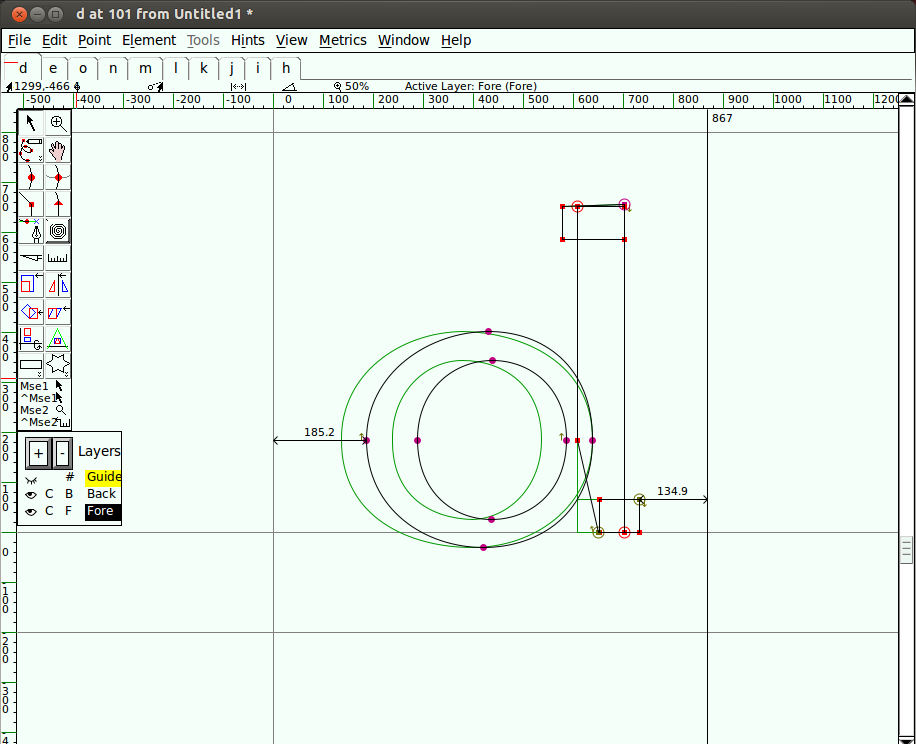Click the minus button to remove layer
Viewport: 916px width, 744px height.
[x=62, y=453]
